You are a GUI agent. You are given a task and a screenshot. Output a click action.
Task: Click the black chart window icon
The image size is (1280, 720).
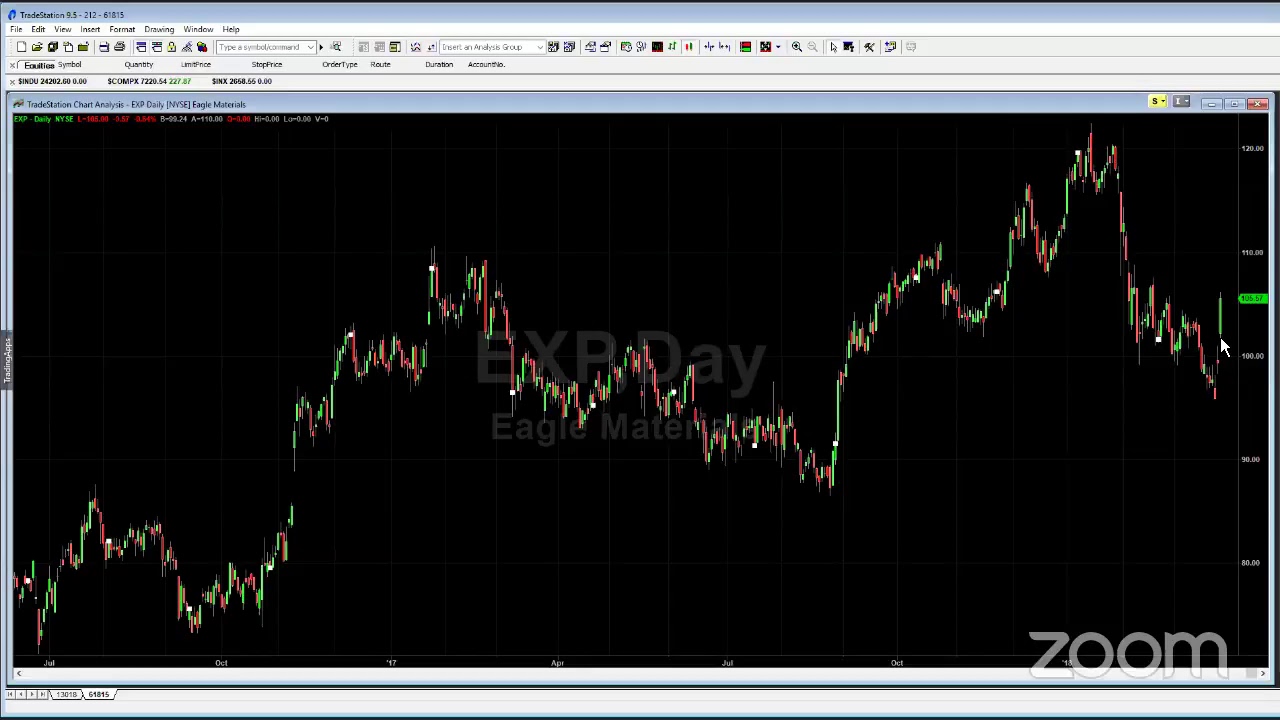coord(657,47)
